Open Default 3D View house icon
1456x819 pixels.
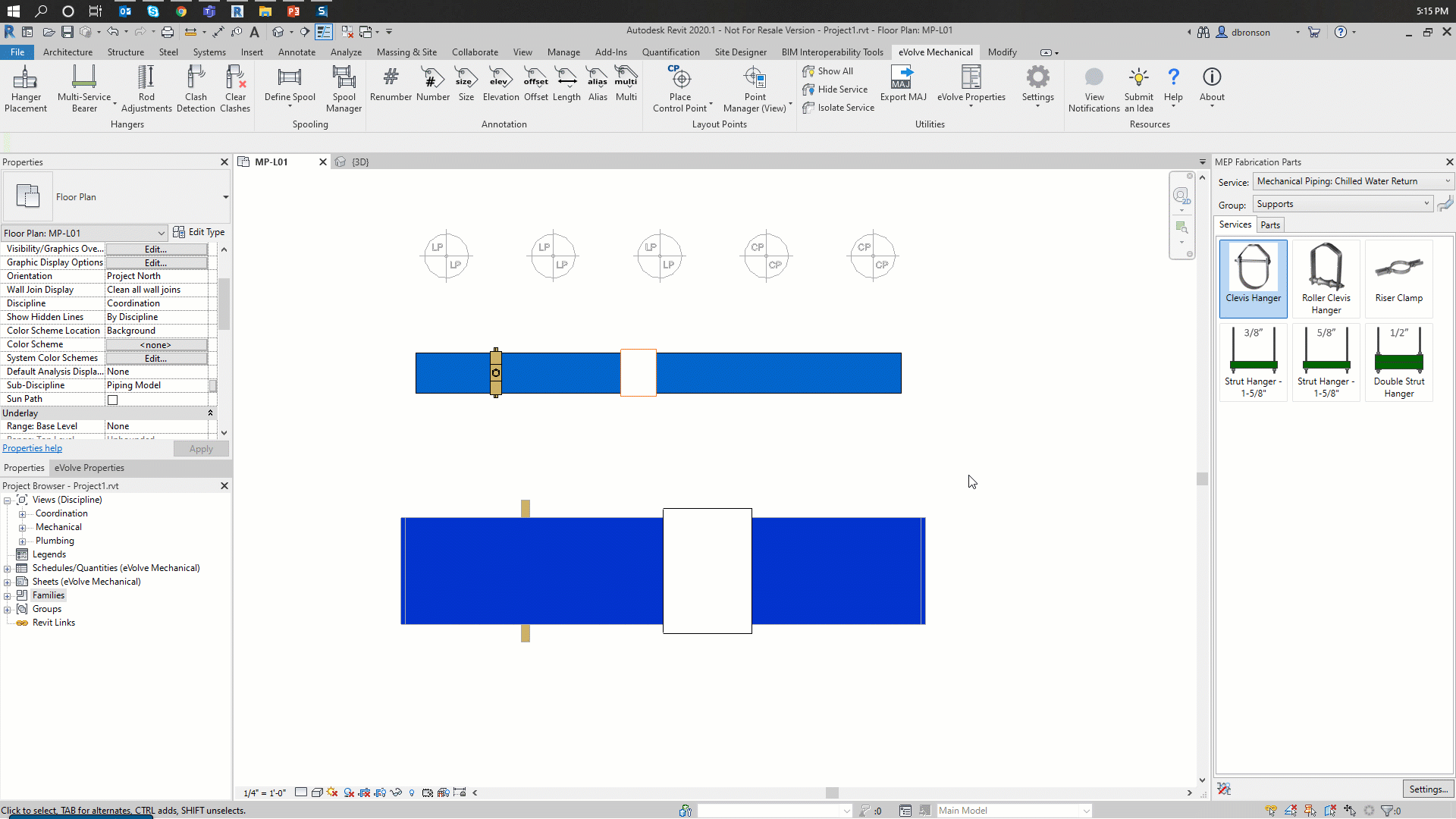point(278,32)
